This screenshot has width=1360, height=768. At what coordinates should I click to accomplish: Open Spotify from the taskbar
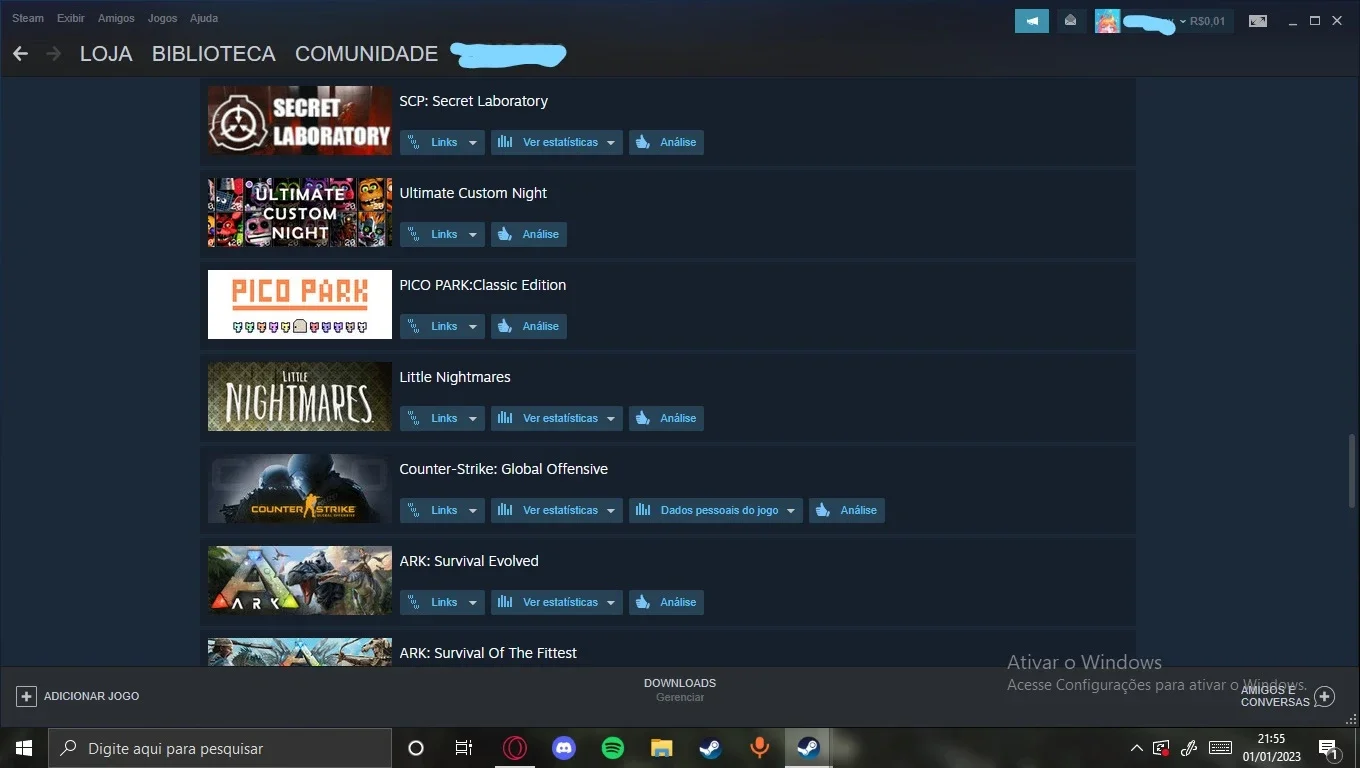click(x=613, y=748)
